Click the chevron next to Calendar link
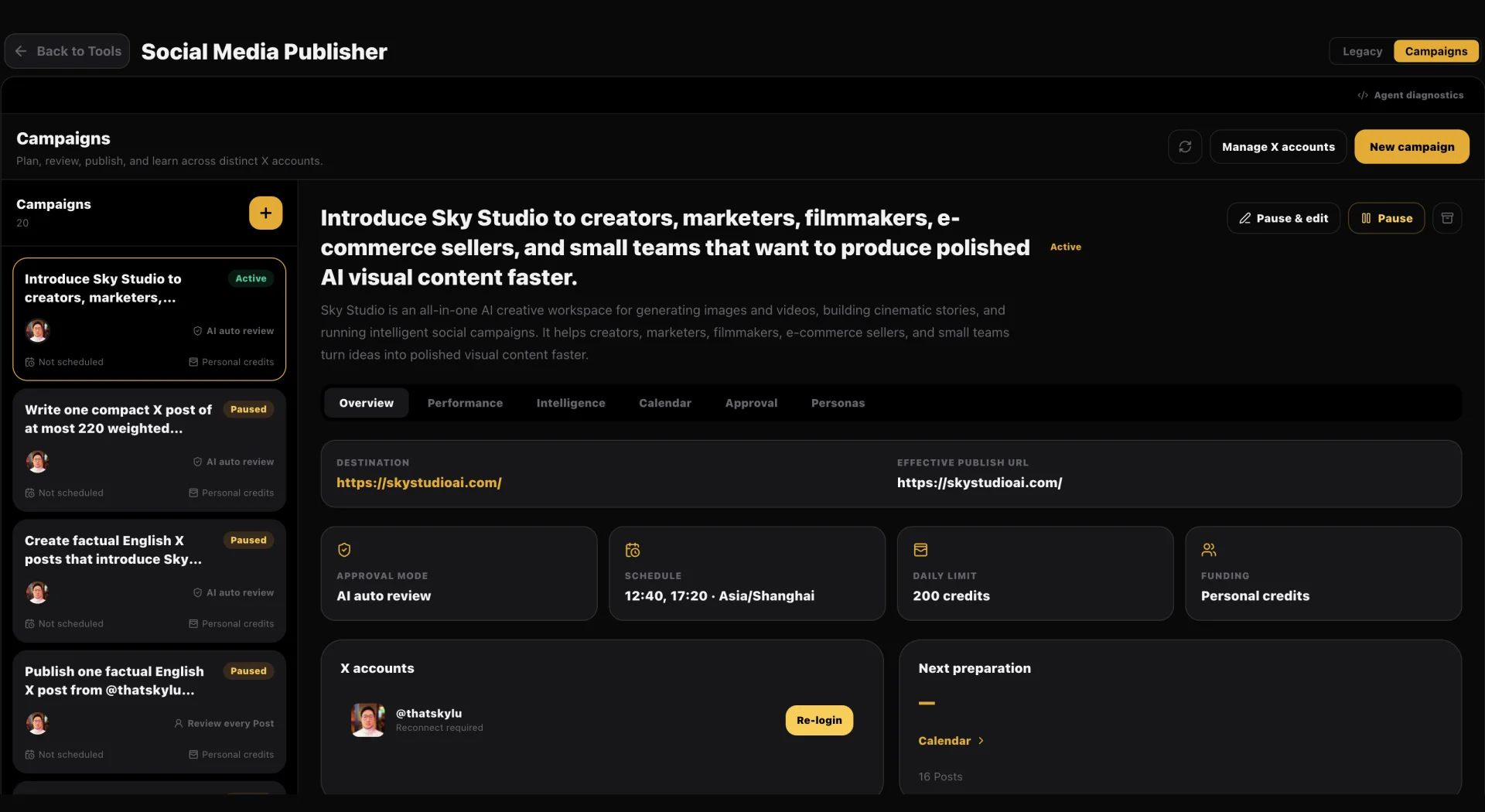This screenshot has height=812, width=1485. tap(981, 741)
